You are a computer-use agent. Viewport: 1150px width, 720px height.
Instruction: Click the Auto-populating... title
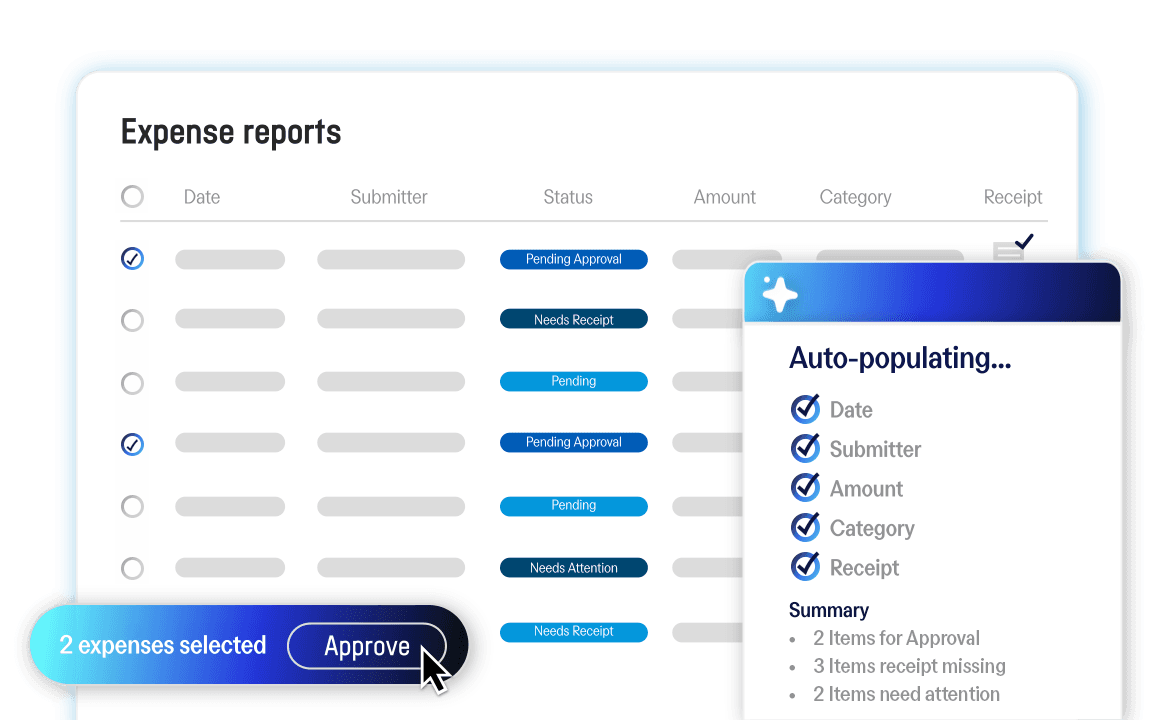pos(900,359)
